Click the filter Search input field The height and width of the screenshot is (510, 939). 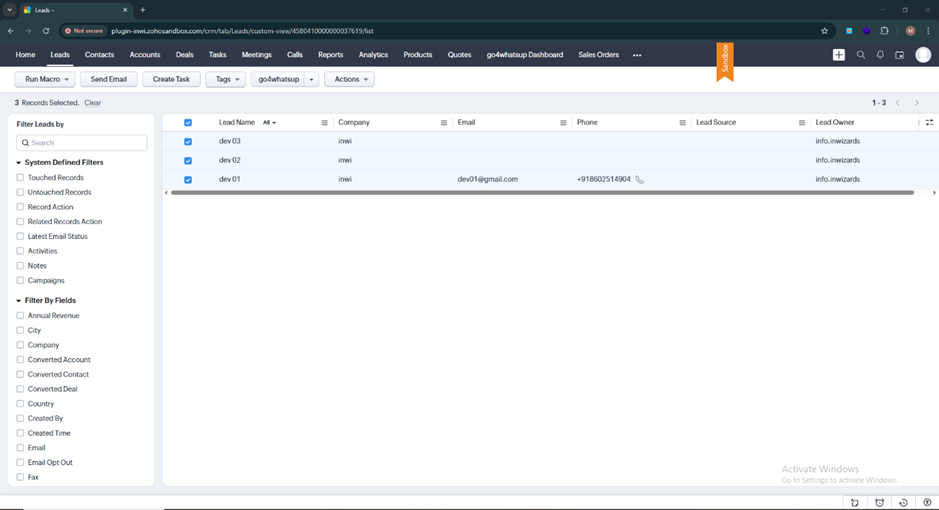tap(82, 143)
